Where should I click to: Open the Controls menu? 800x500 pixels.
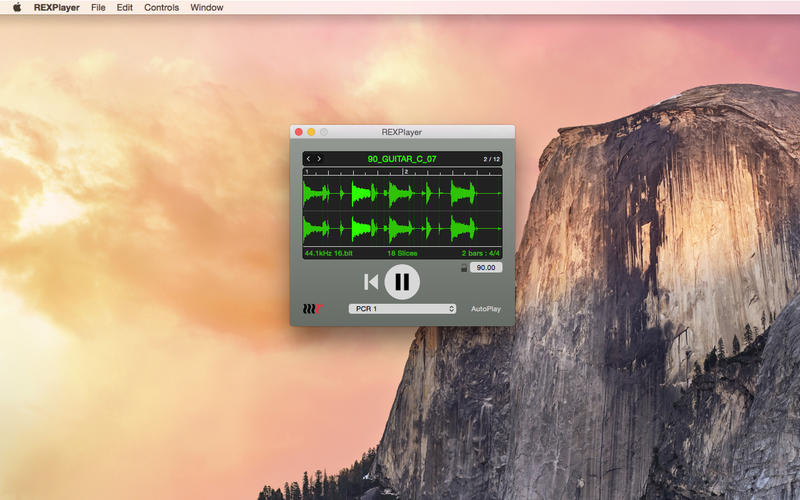click(161, 7)
